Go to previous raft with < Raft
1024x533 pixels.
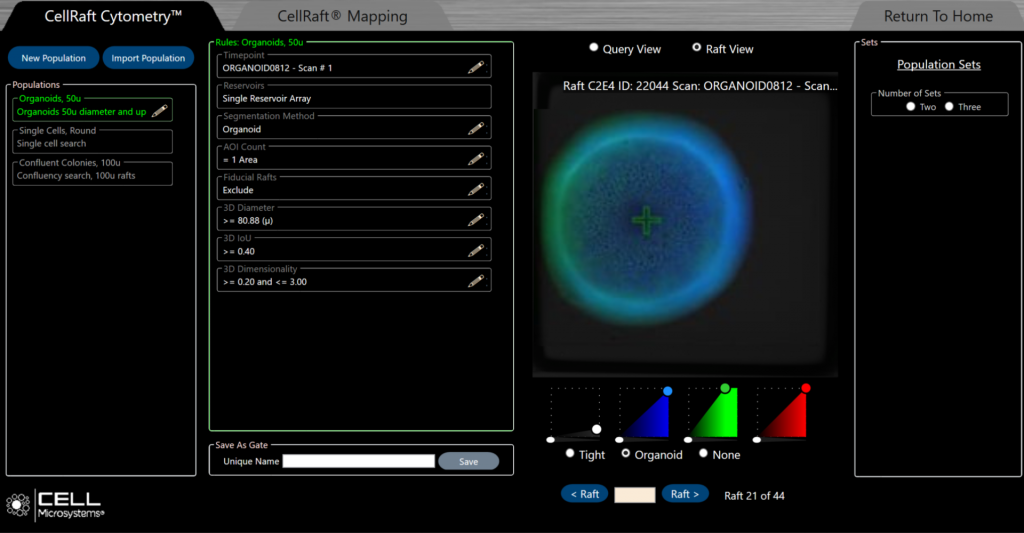pos(584,494)
